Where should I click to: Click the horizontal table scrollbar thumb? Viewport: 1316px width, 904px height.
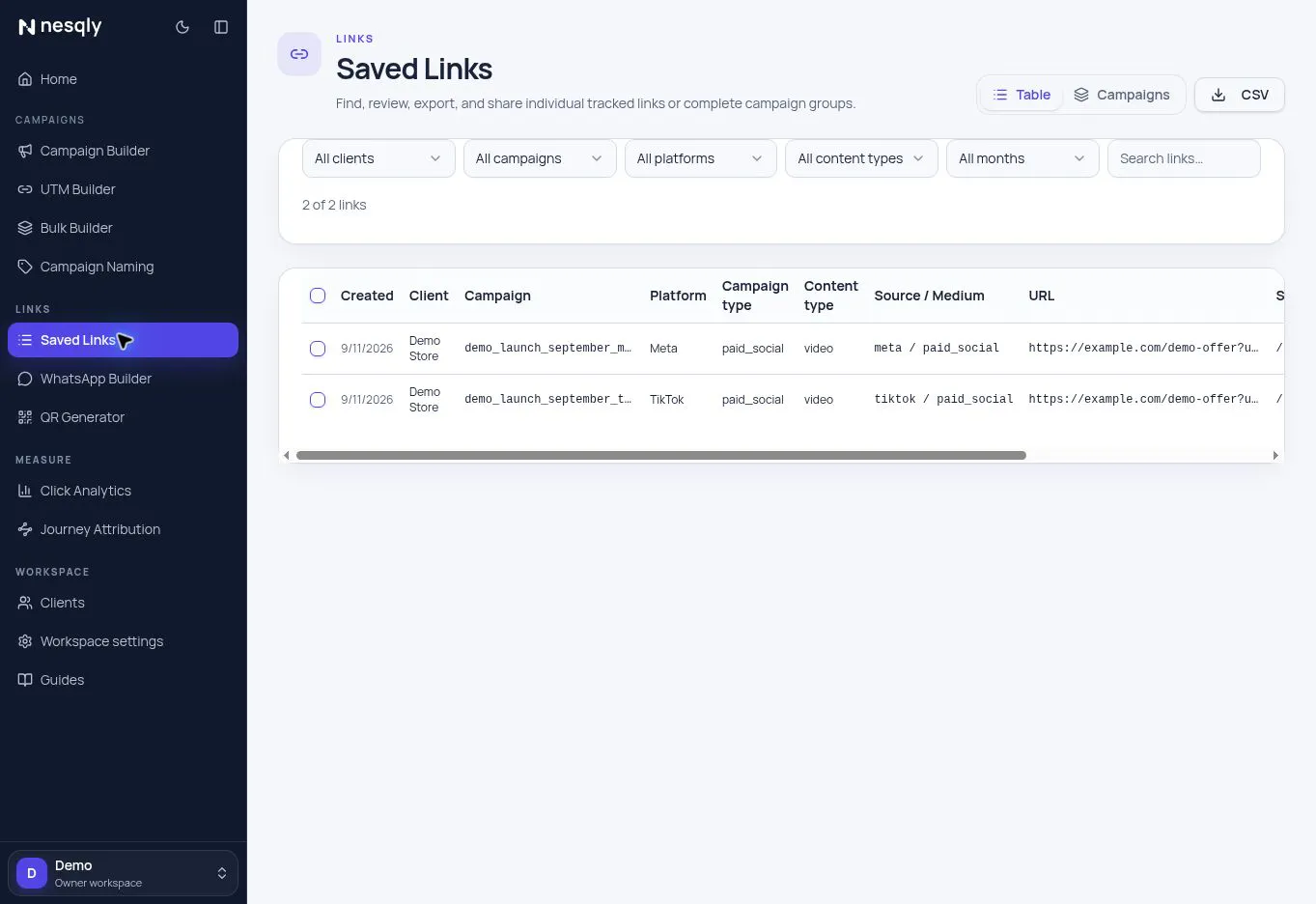coord(661,455)
